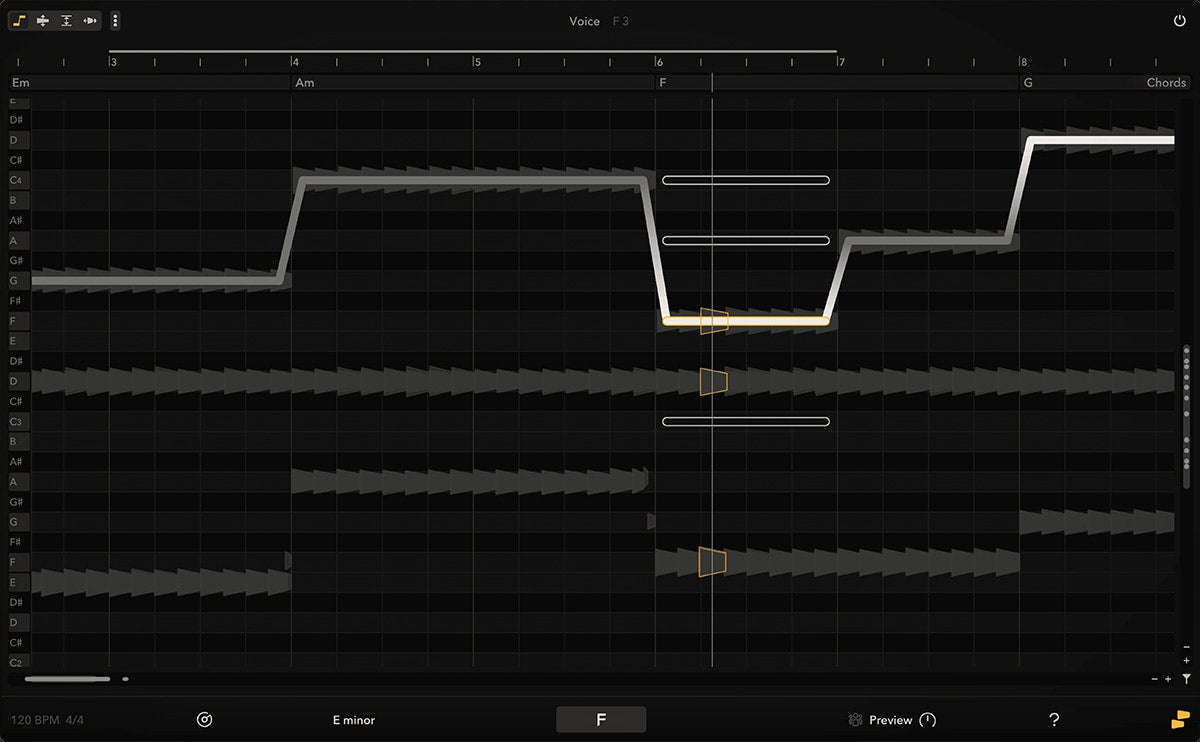Click the 120 BPM tempo display
This screenshot has width=1200, height=742.
tap(36, 720)
